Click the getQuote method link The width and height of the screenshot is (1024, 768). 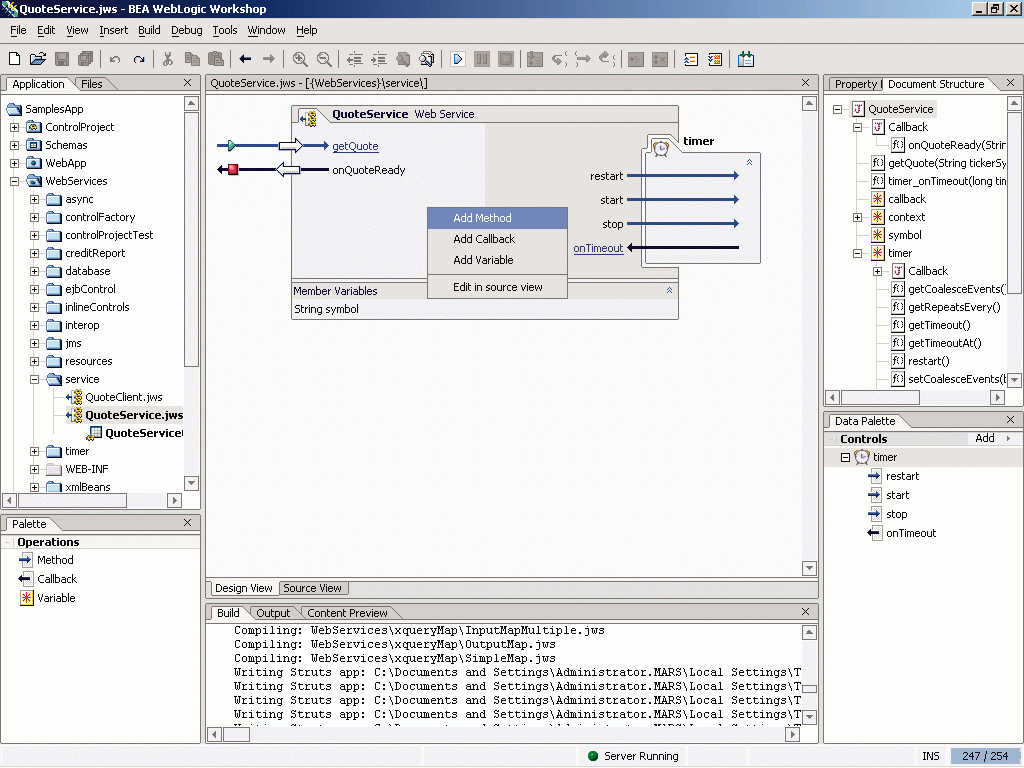point(355,146)
